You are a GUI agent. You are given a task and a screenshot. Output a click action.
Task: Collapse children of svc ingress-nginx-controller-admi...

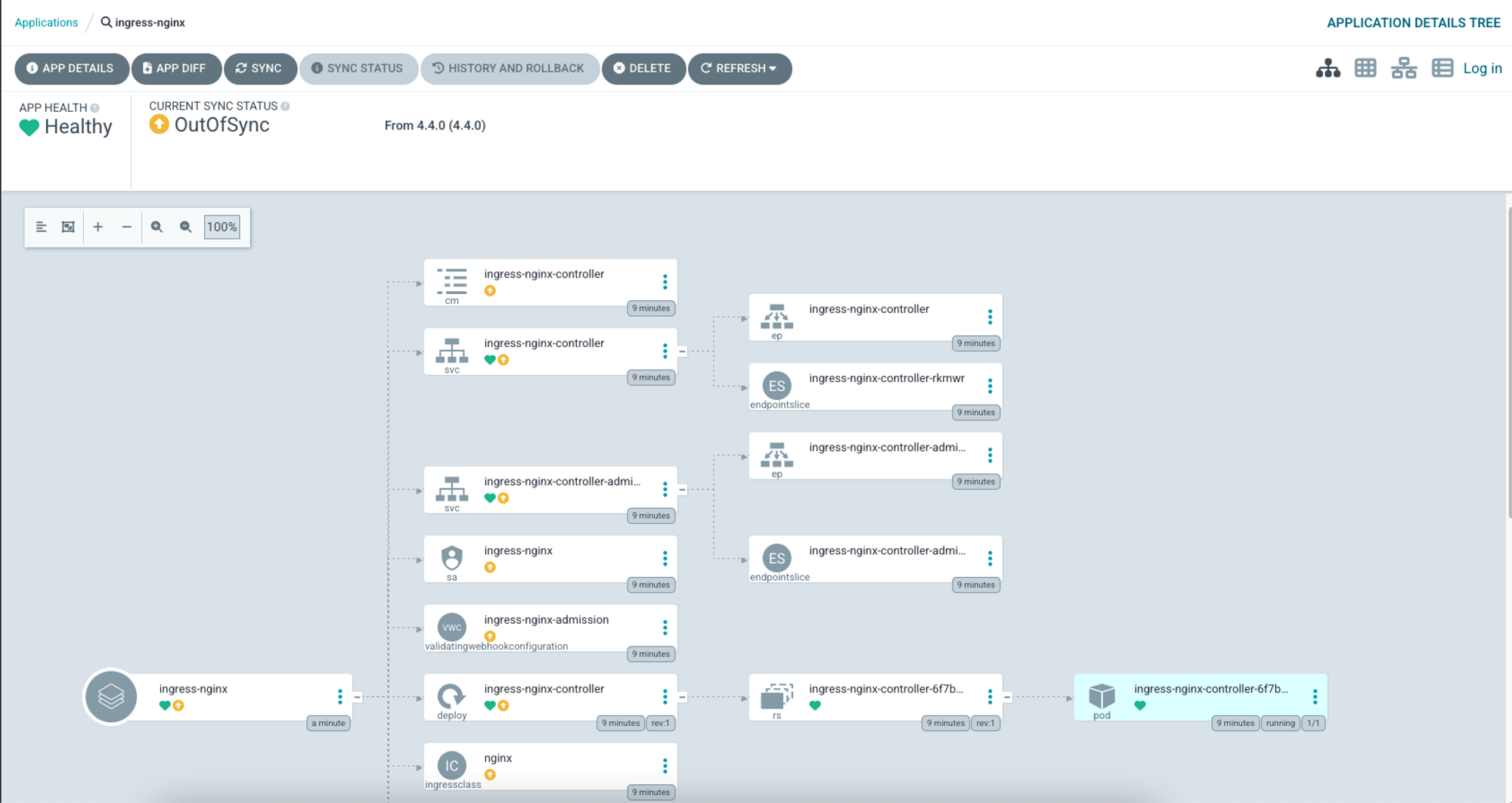683,490
